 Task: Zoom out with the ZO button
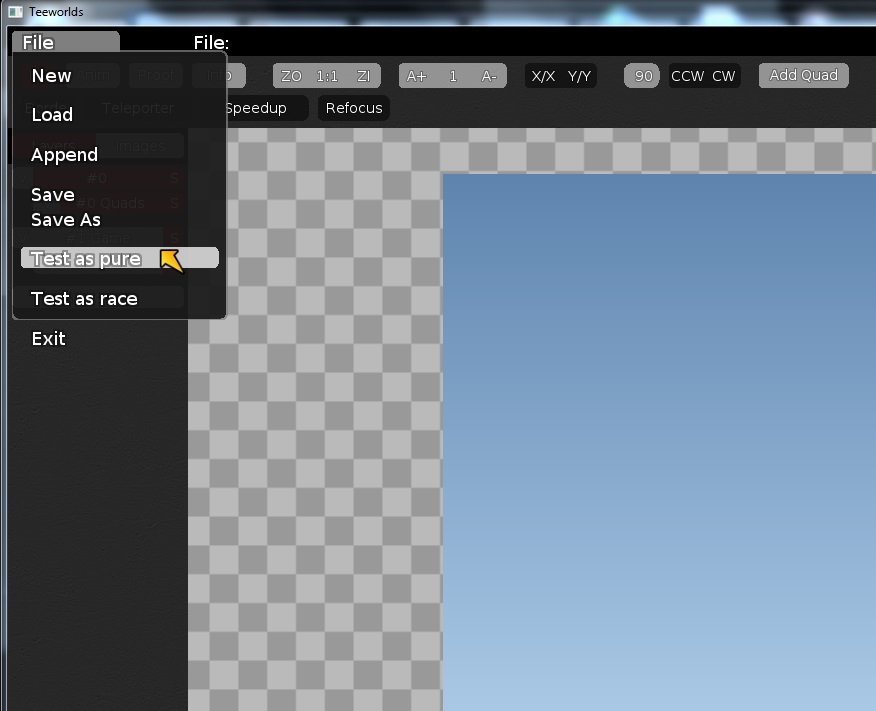pos(291,76)
